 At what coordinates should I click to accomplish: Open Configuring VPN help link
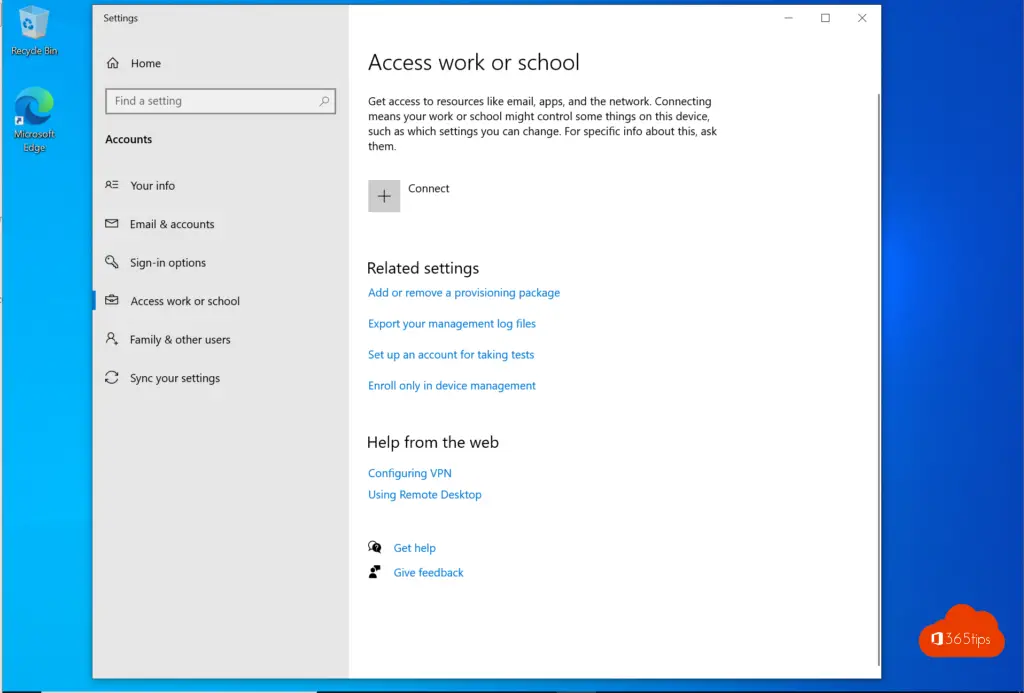(x=409, y=473)
